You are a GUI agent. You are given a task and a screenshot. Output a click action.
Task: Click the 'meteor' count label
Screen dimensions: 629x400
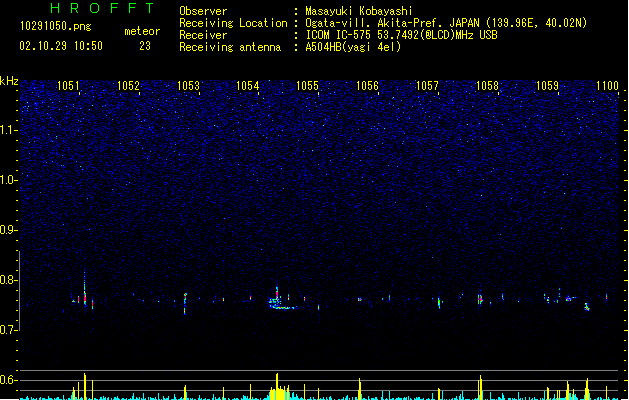pyautogui.click(x=142, y=31)
